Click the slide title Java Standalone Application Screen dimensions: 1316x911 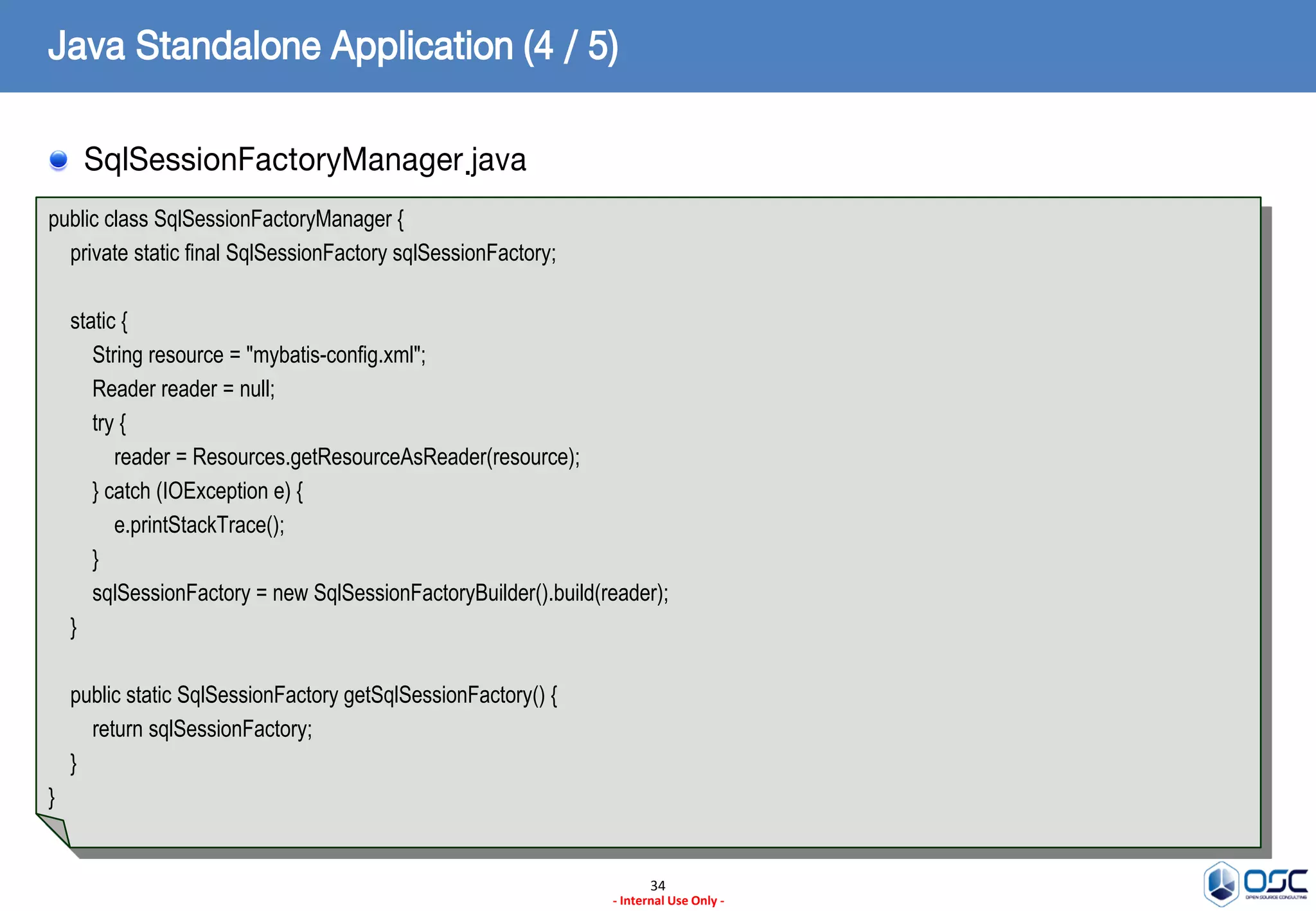tap(333, 46)
